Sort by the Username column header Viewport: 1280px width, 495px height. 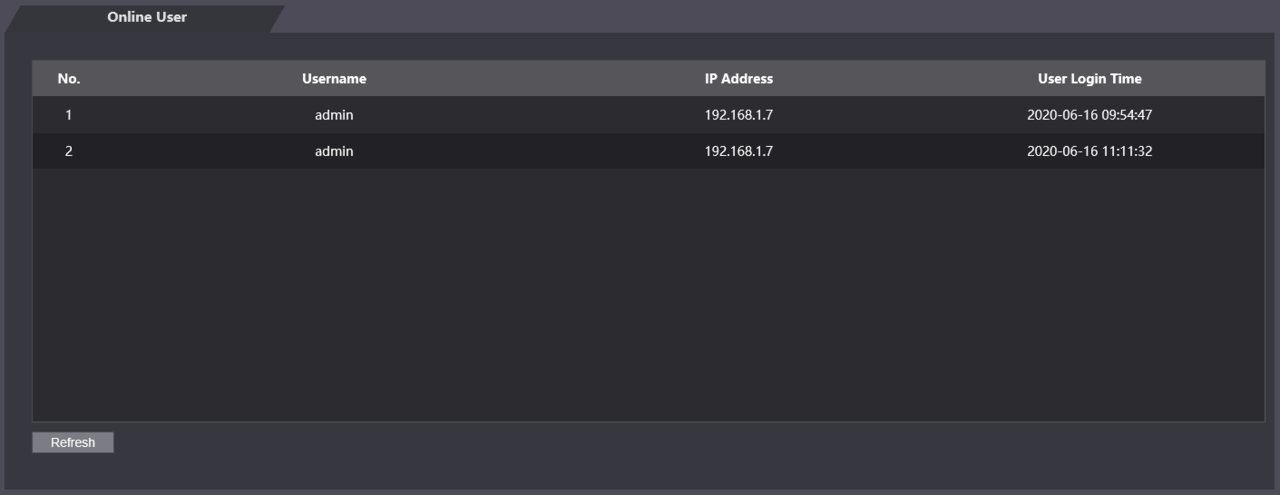(334, 79)
